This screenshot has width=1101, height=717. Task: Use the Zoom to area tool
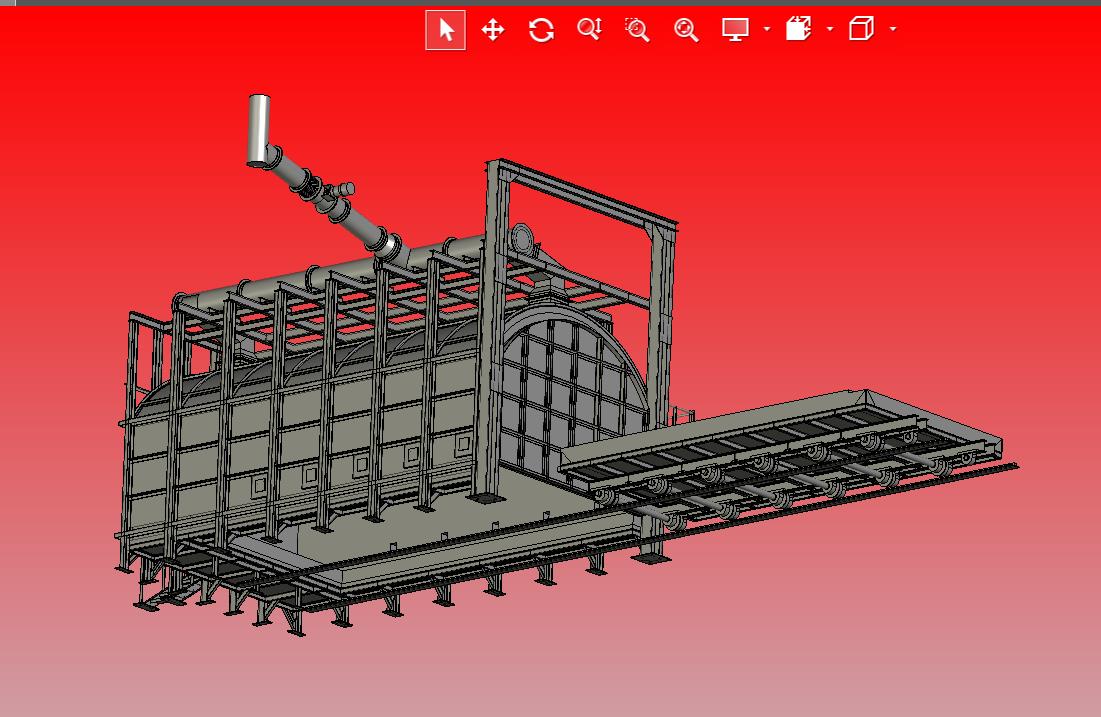pyautogui.click(x=637, y=29)
